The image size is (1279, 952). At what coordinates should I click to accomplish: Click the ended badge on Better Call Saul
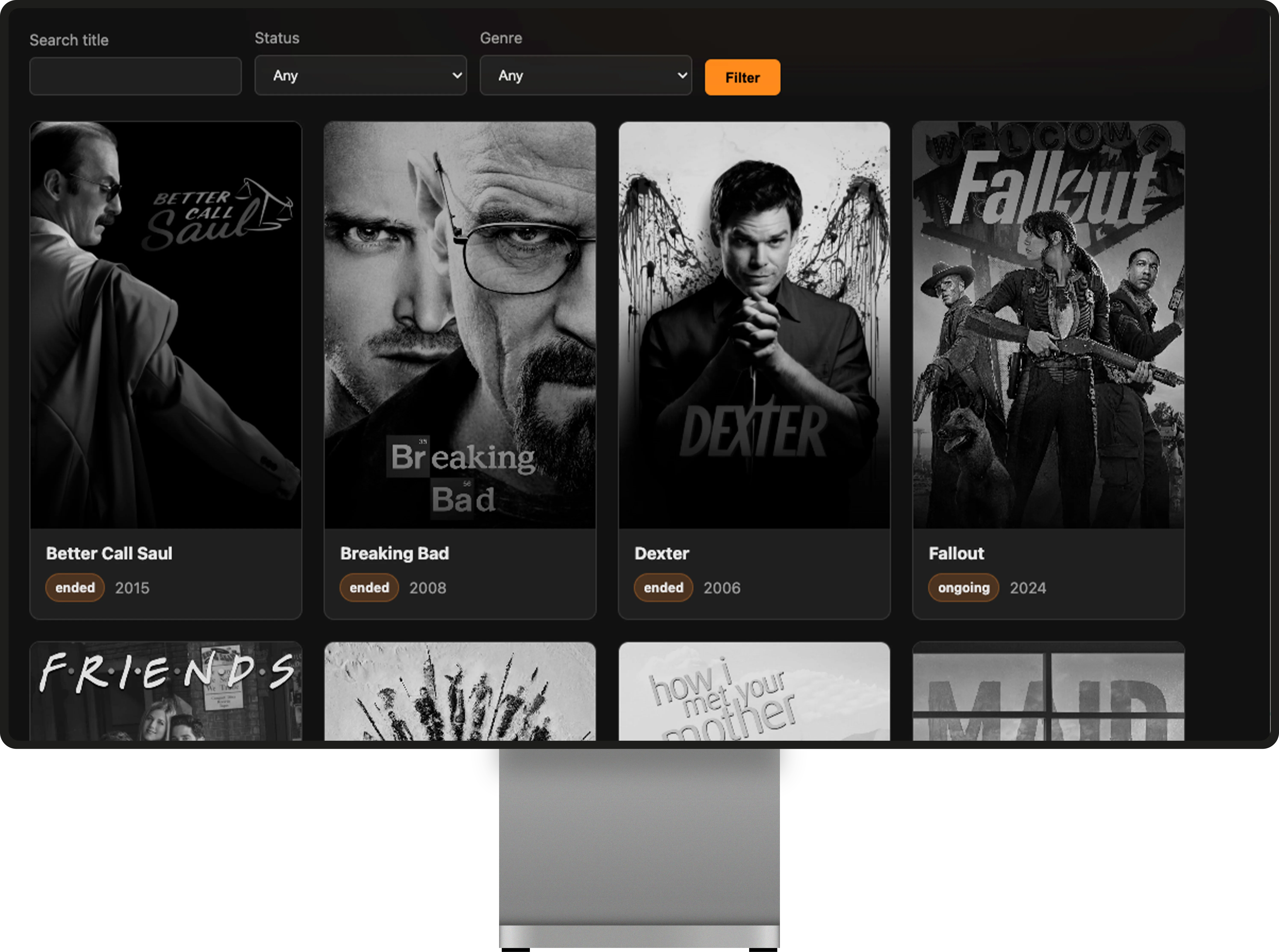(74, 587)
